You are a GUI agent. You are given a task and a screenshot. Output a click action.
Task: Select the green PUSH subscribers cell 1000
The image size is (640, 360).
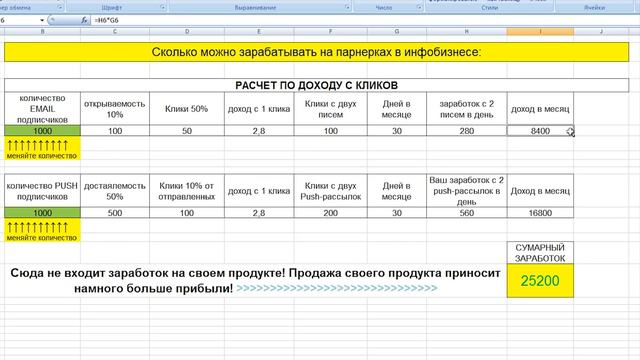[x=42, y=213]
